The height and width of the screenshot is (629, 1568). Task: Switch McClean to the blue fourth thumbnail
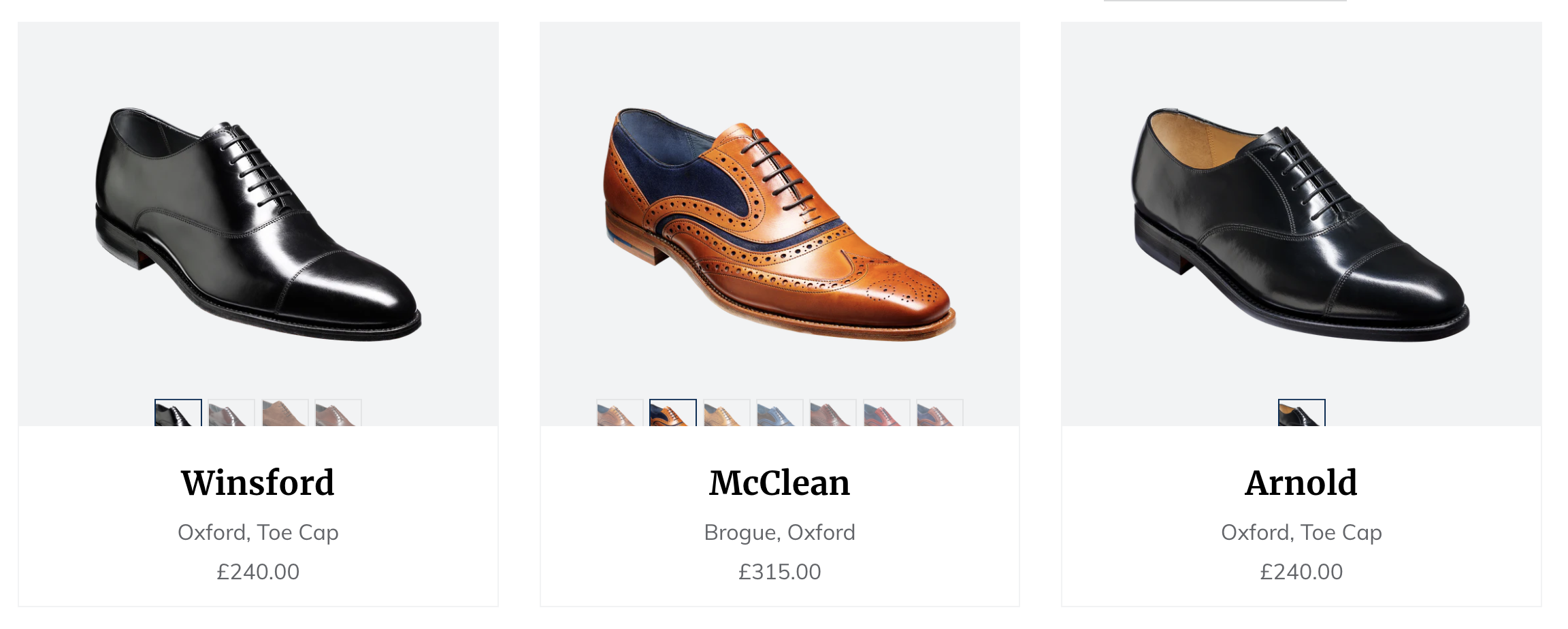tap(780, 413)
